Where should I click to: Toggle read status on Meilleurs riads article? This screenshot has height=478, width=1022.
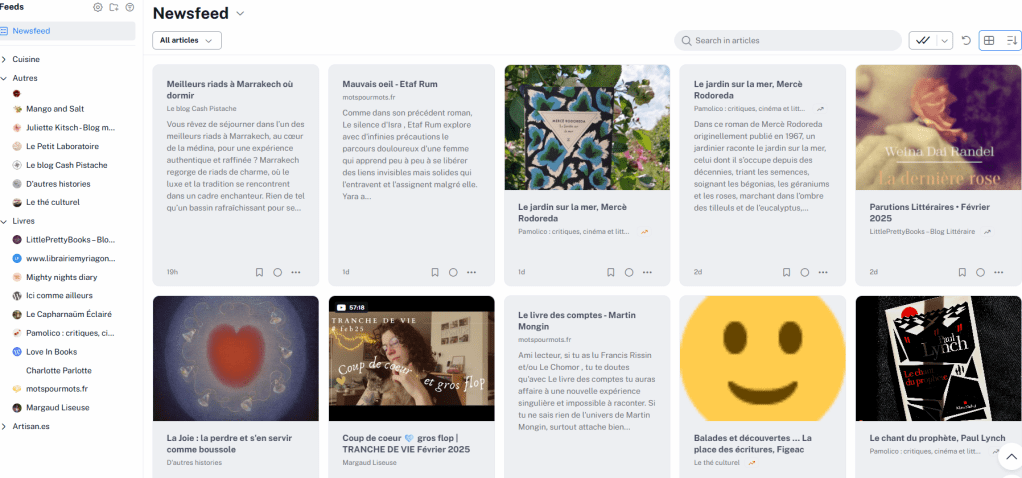click(277, 272)
